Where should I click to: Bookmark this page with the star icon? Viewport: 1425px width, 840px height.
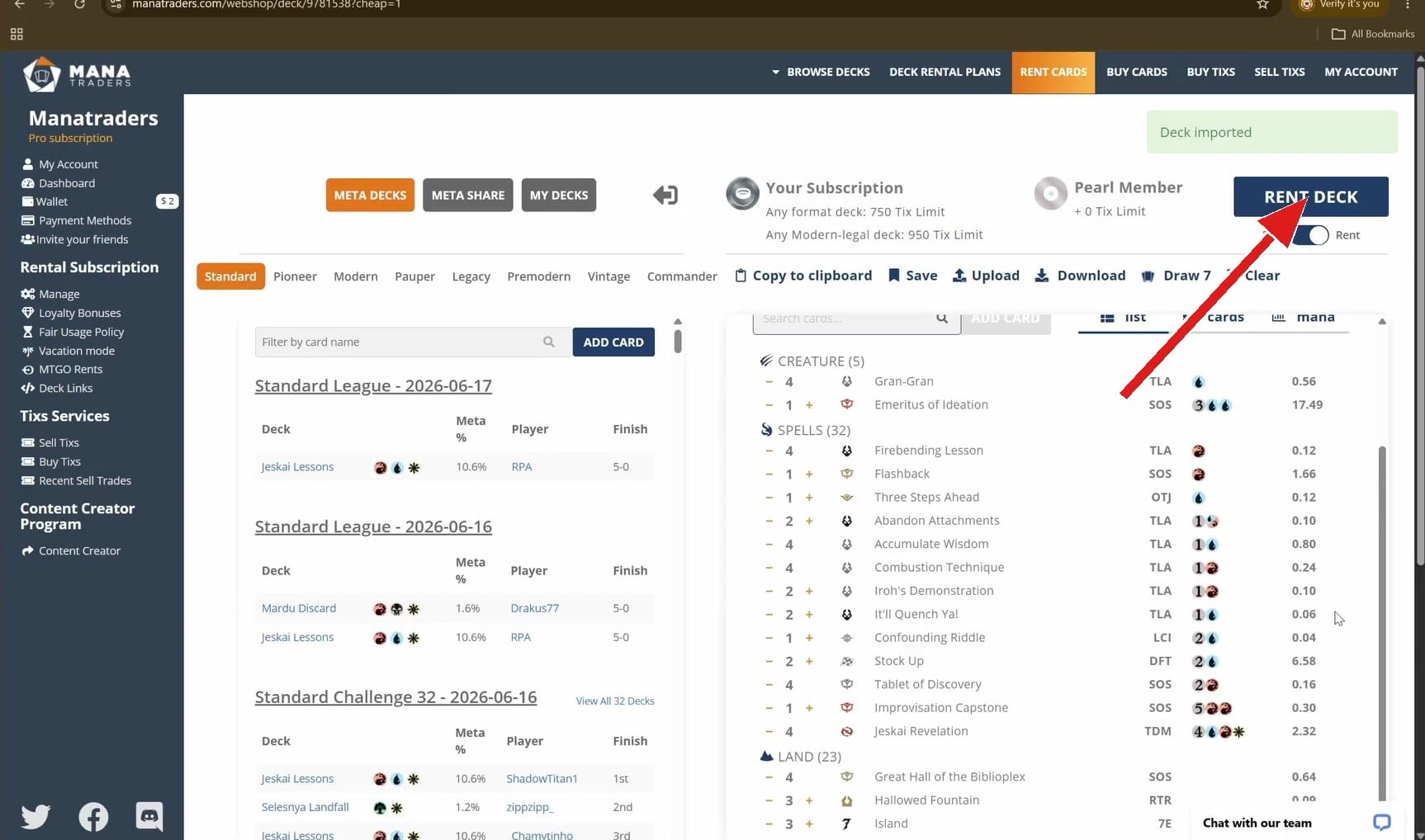1262,5
